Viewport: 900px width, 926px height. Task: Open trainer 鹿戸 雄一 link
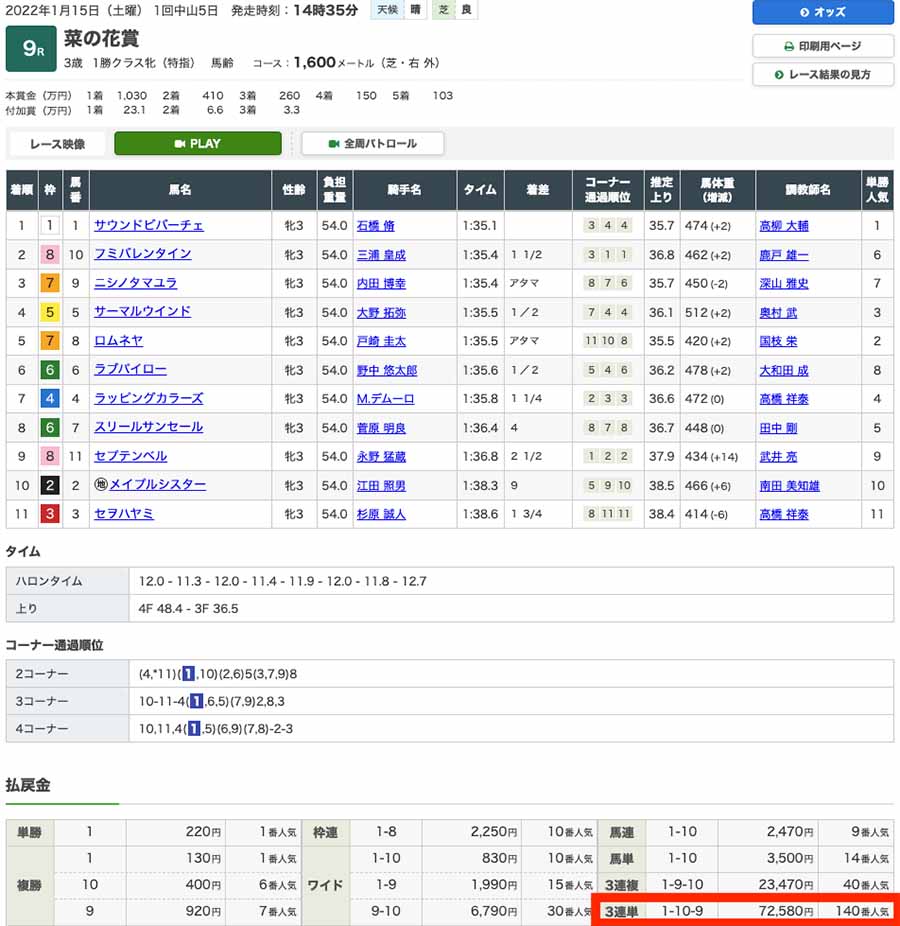pos(784,255)
